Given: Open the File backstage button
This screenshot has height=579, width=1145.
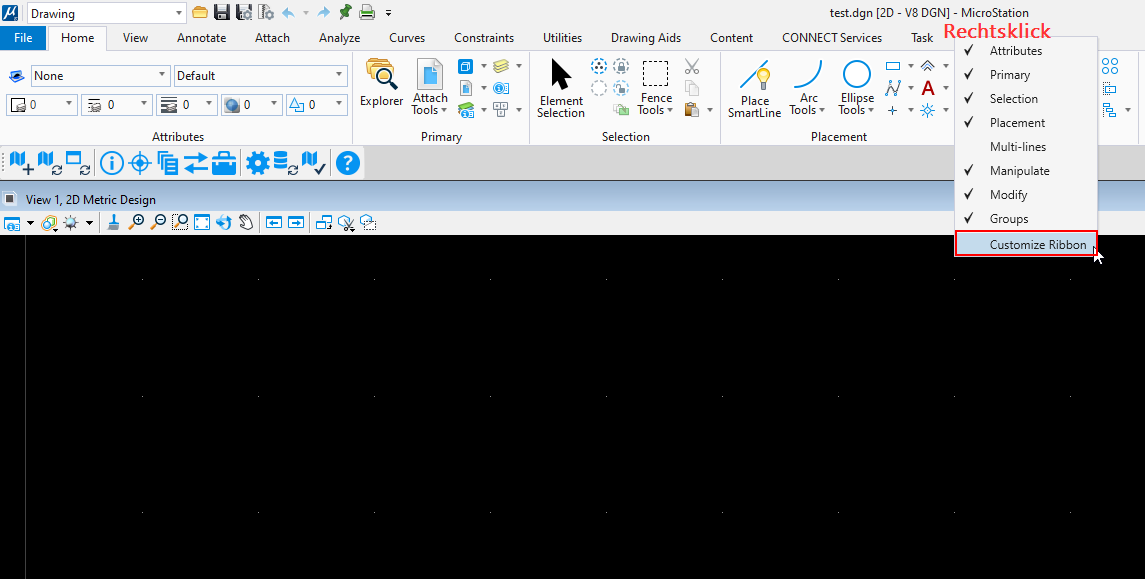Looking at the screenshot, I should 23,38.
